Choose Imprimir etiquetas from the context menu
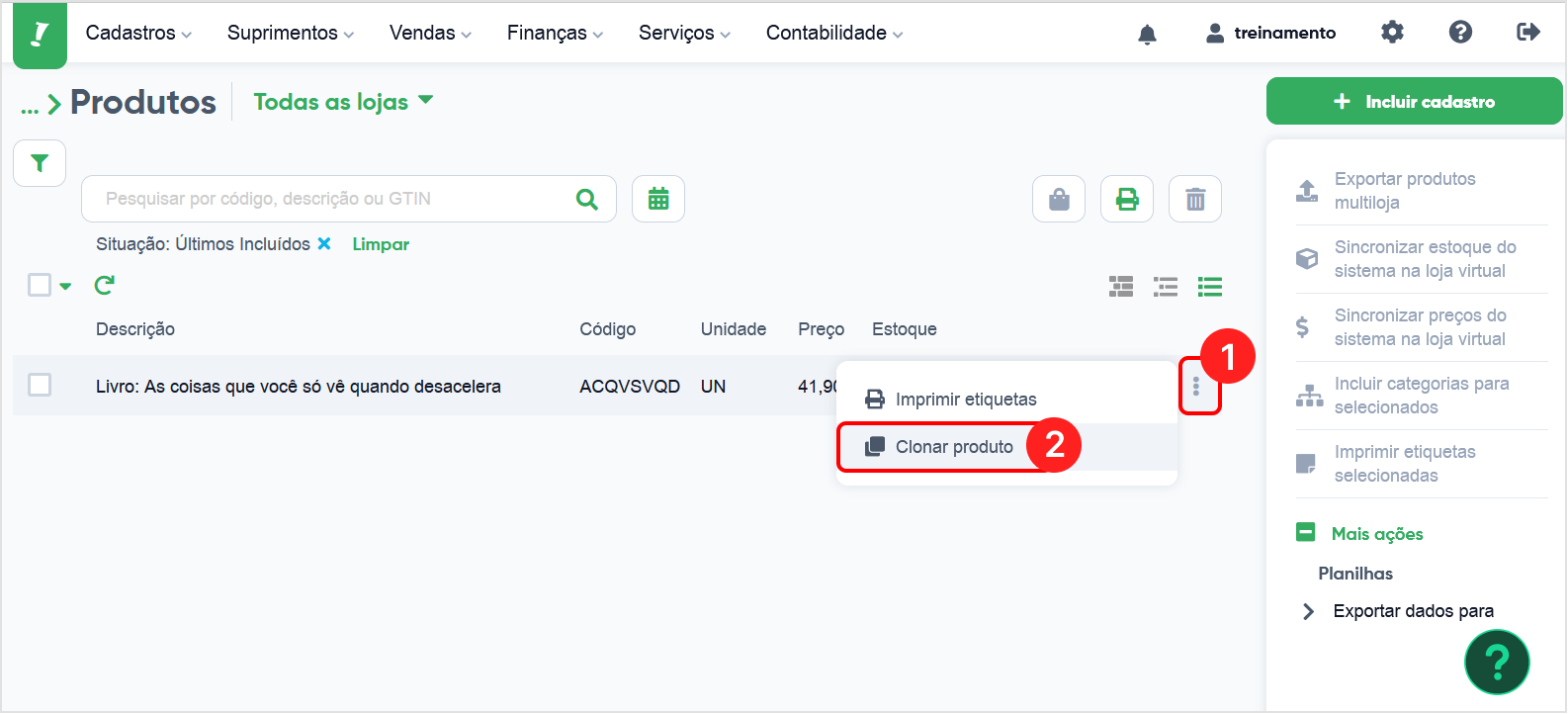 (x=1006, y=400)
